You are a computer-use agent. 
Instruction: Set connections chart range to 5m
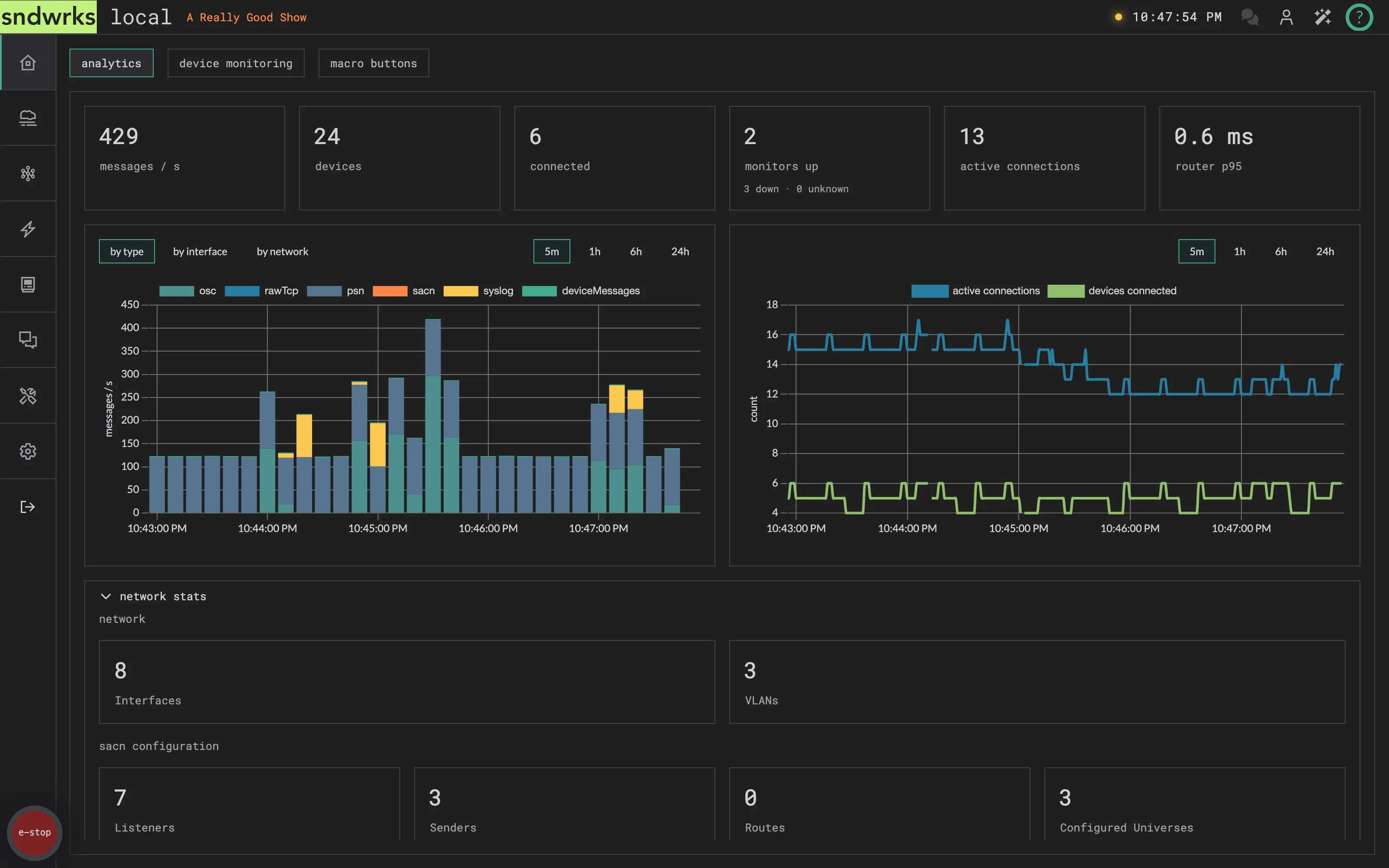1197,251
